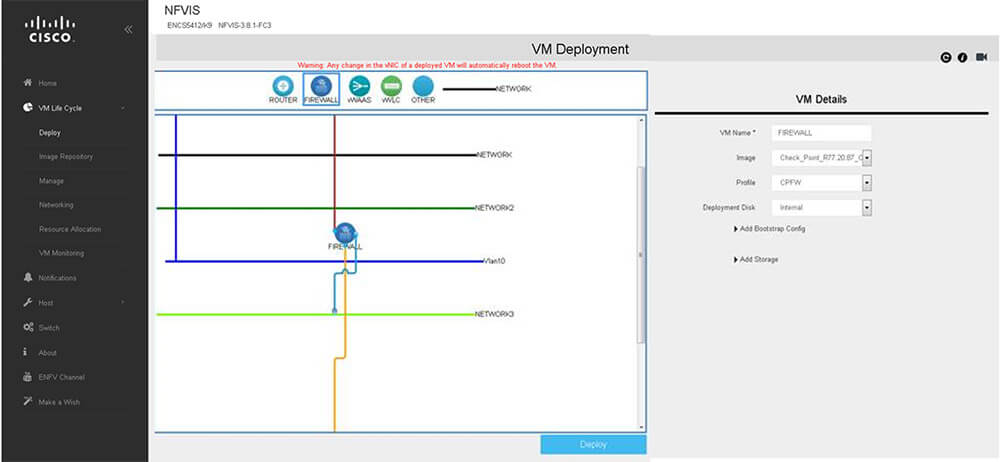The image size is (1000, 462).
Task: Click the Notifications bell icon
Action: pyautogui.click(x=27, y=278)
